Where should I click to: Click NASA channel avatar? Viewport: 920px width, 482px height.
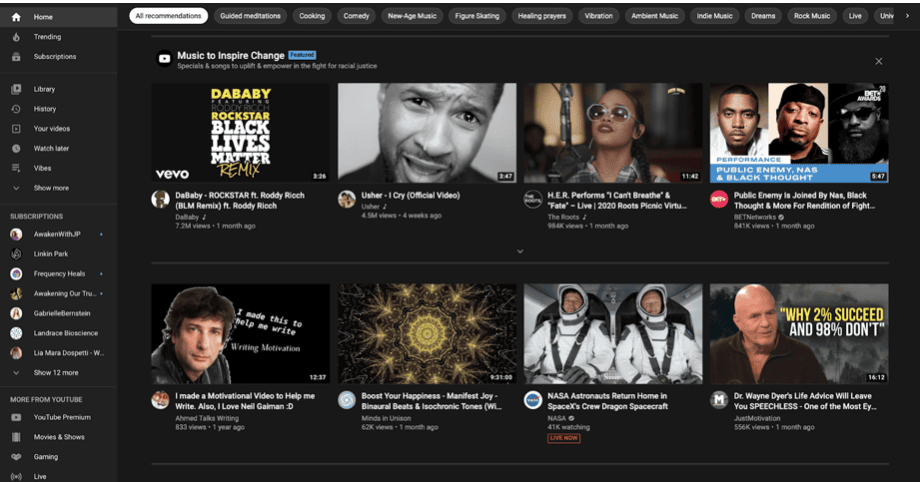click(533, 400)
